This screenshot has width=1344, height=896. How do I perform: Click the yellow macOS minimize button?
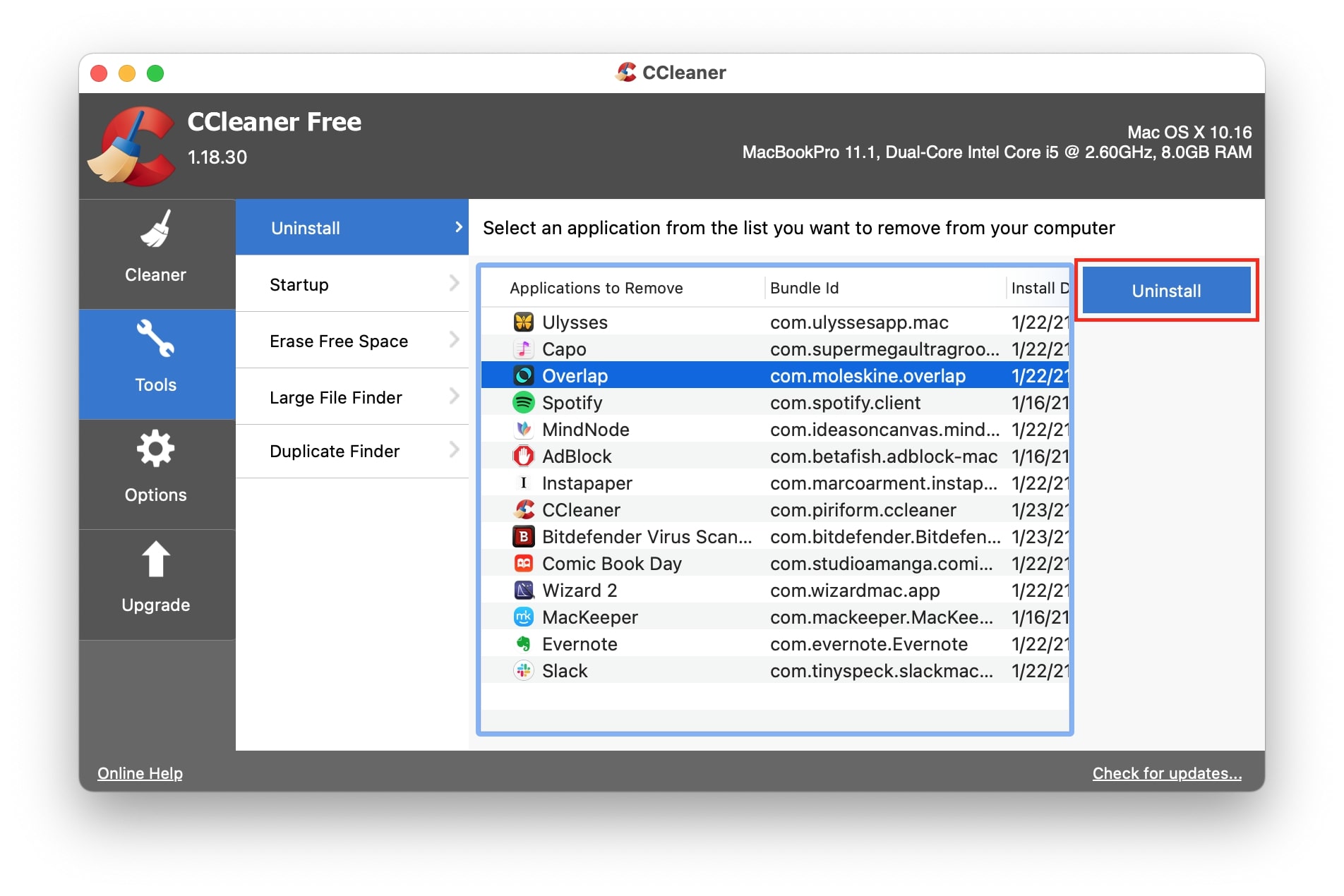[x=127, y=73]
